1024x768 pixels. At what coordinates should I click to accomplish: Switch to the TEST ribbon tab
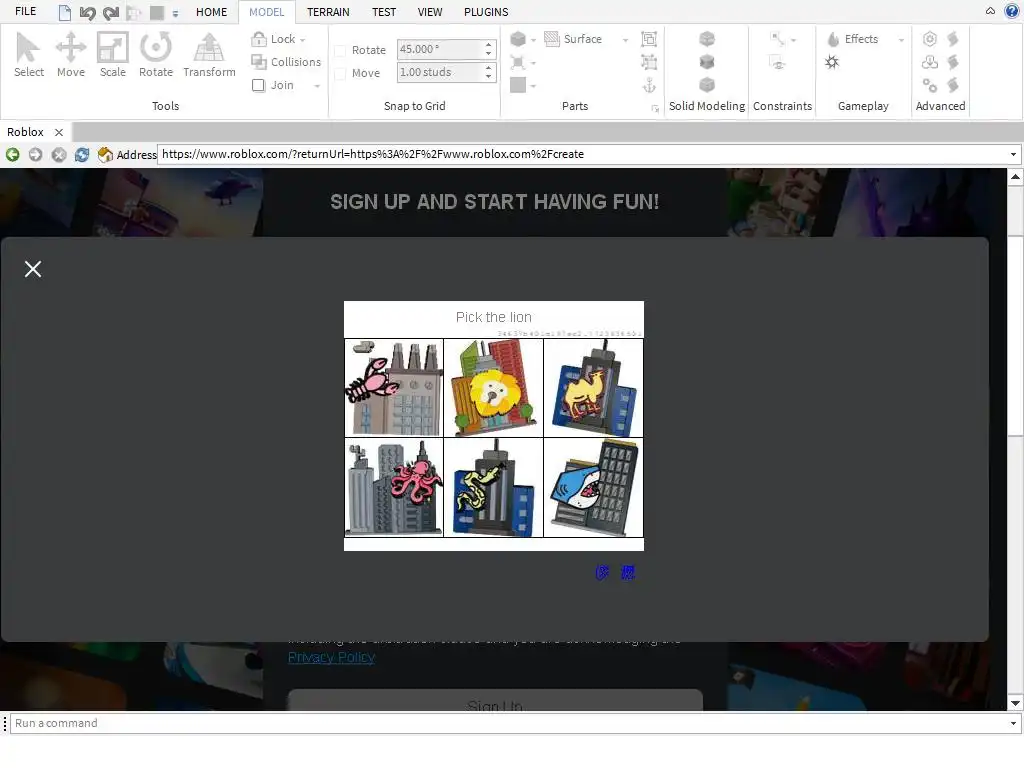pyautogui.click(x=383, y=12)
